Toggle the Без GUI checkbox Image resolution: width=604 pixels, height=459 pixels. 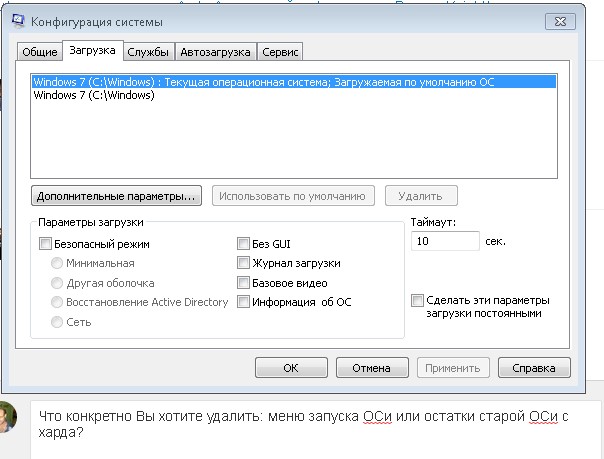tap(243, 244)
